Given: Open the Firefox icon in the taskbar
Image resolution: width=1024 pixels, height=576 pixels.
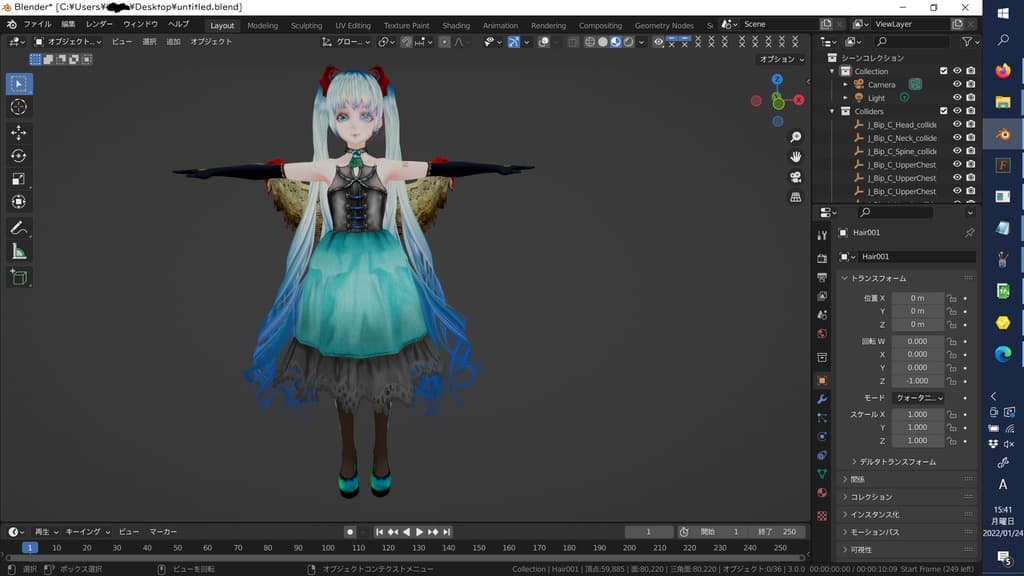Looking at the screenshot, I should click(x=1003, y=71).
